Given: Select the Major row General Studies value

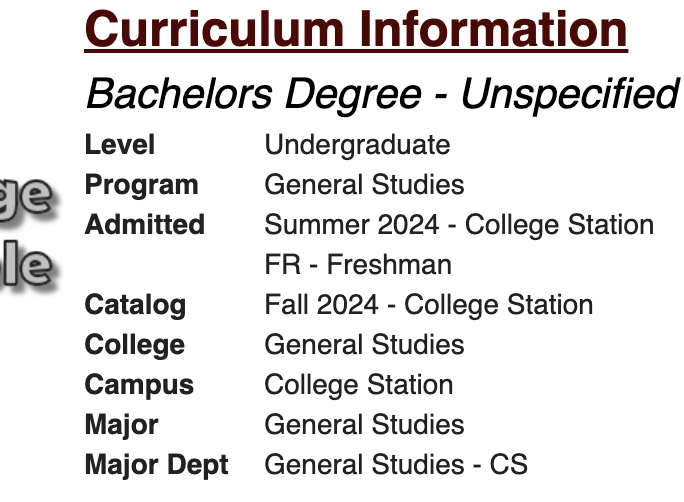Looking at the screenshot, I should click(x=364, y=425).
